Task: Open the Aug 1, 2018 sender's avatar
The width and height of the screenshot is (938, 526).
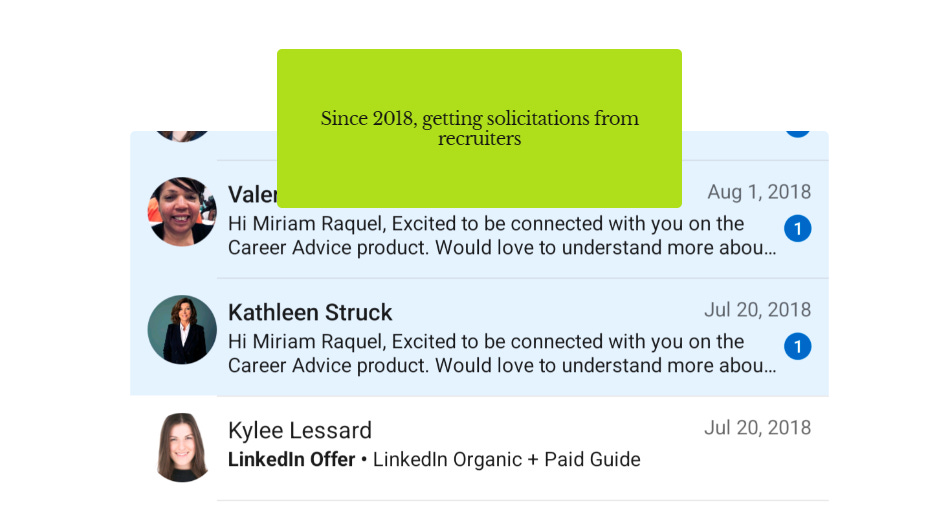Action: [182, 211]
